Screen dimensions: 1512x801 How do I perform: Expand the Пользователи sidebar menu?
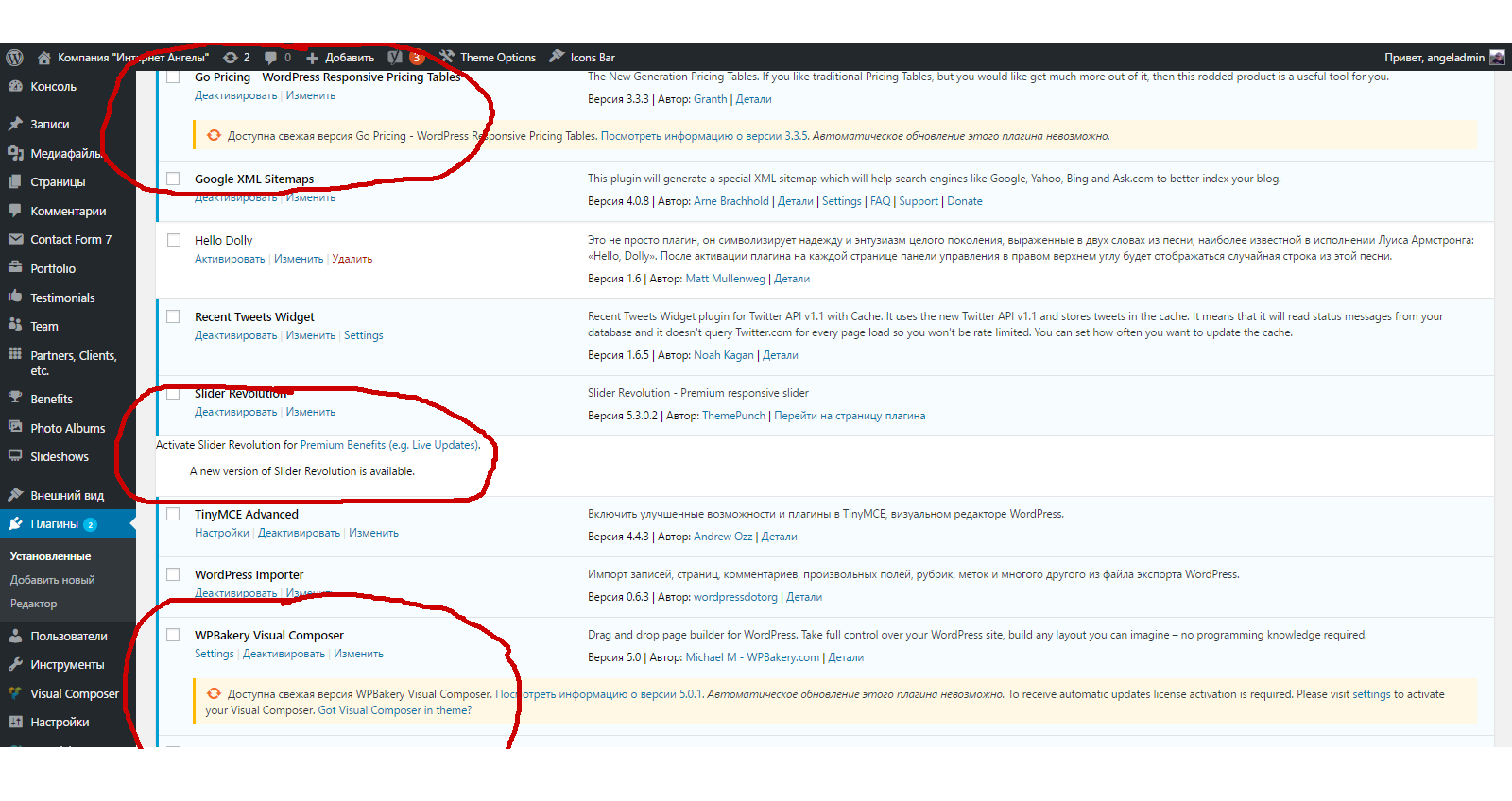coord(68,636)
